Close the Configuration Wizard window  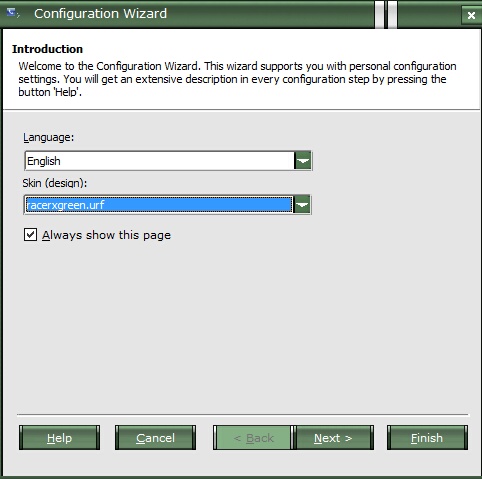471,15
